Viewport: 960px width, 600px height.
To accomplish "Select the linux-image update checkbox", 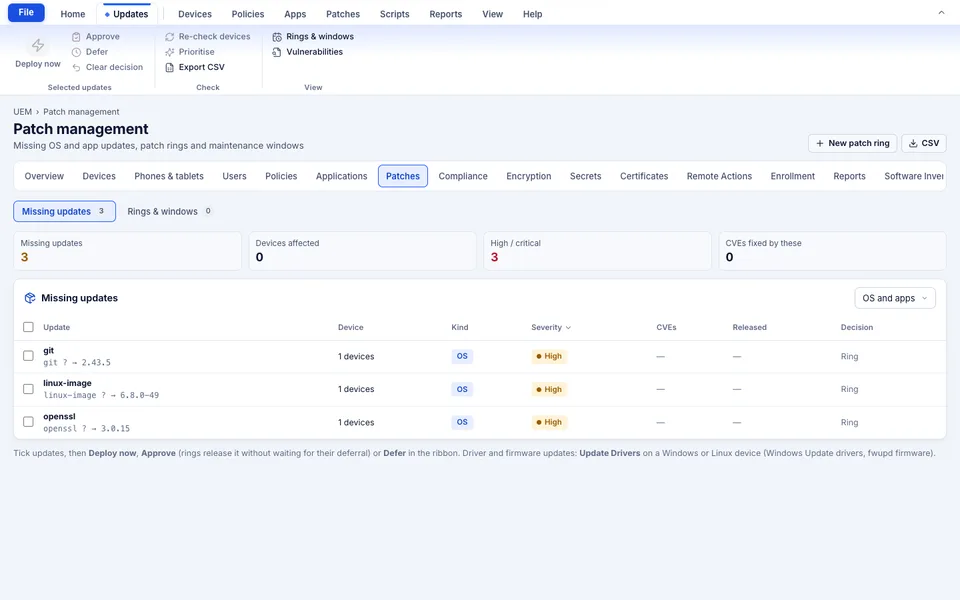I will click(x=28, y=389).
